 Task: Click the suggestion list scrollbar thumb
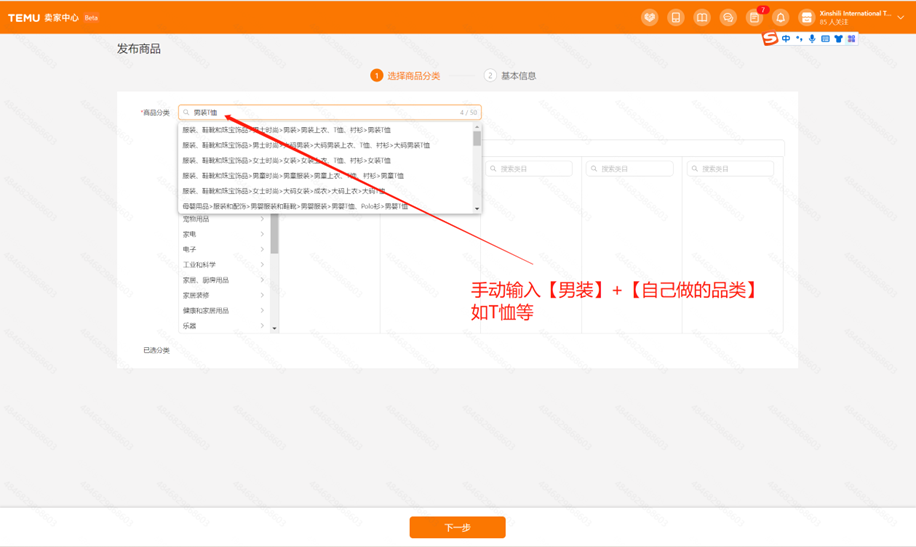pos(477,139)
